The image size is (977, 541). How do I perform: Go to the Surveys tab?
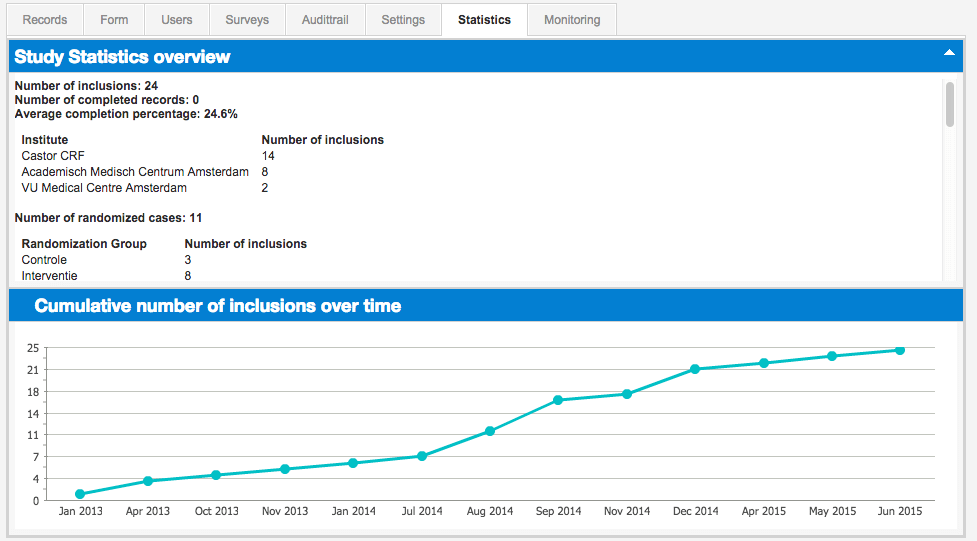coord(247,20)
